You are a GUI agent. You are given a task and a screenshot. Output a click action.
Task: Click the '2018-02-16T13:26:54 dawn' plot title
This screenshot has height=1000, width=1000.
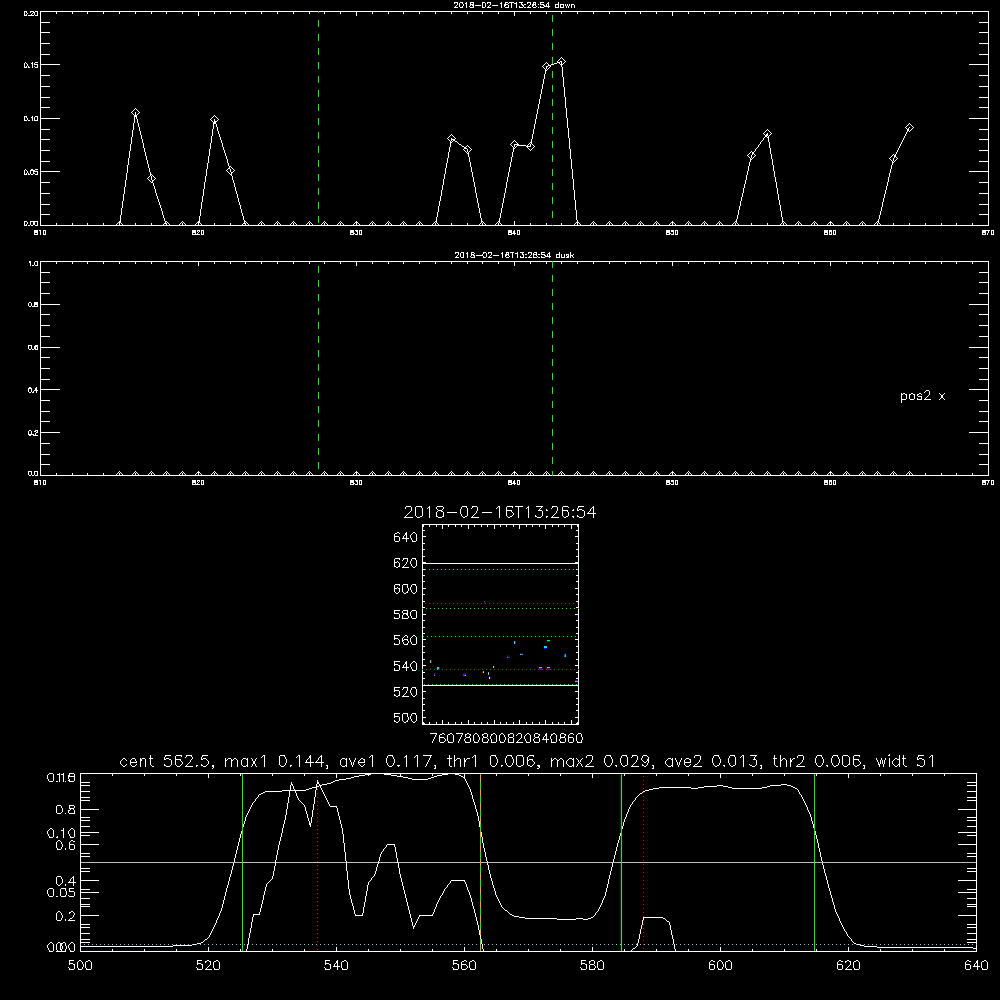point(514,5)
